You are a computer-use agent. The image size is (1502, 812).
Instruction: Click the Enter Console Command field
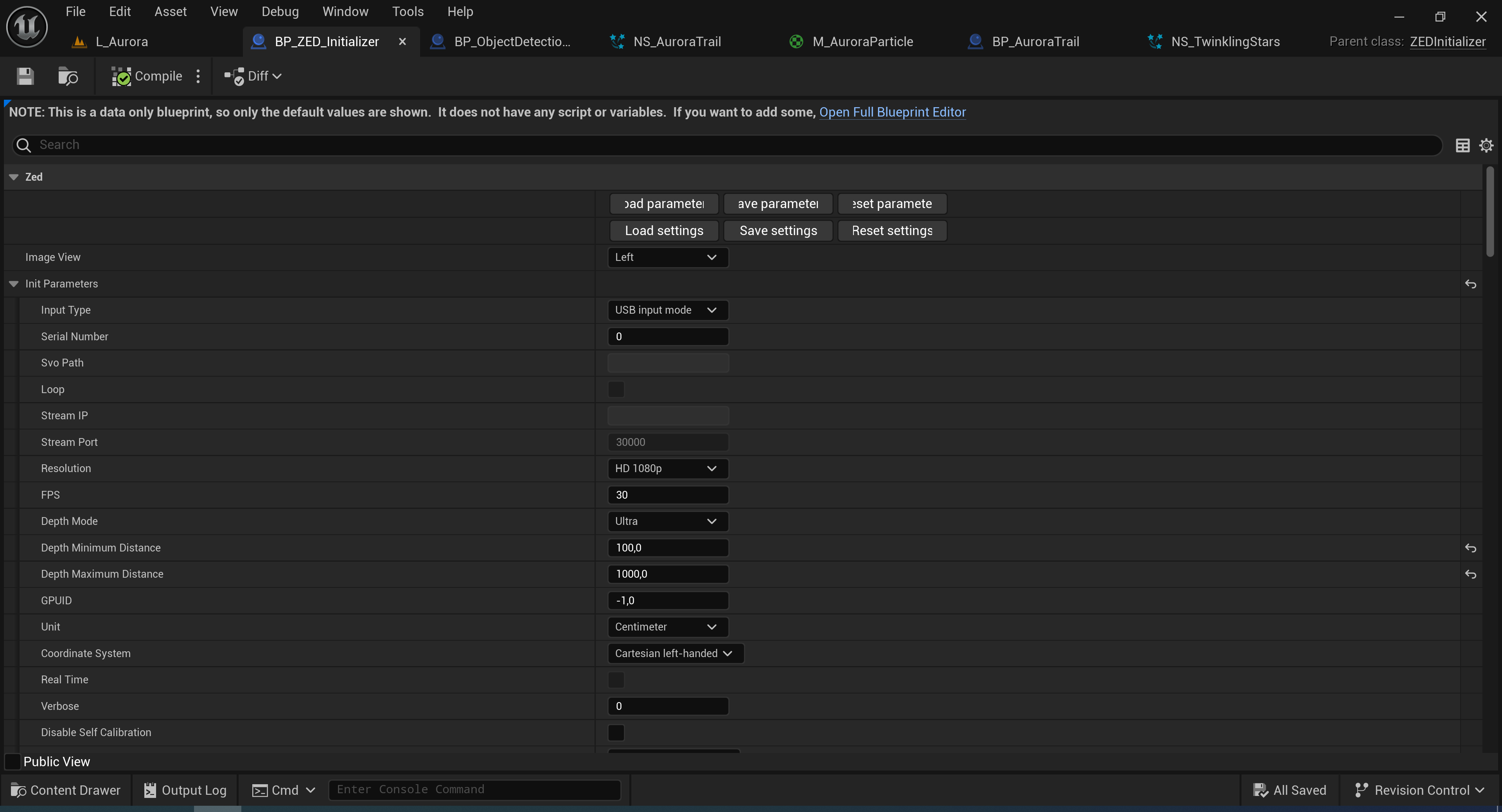(474, 790)
